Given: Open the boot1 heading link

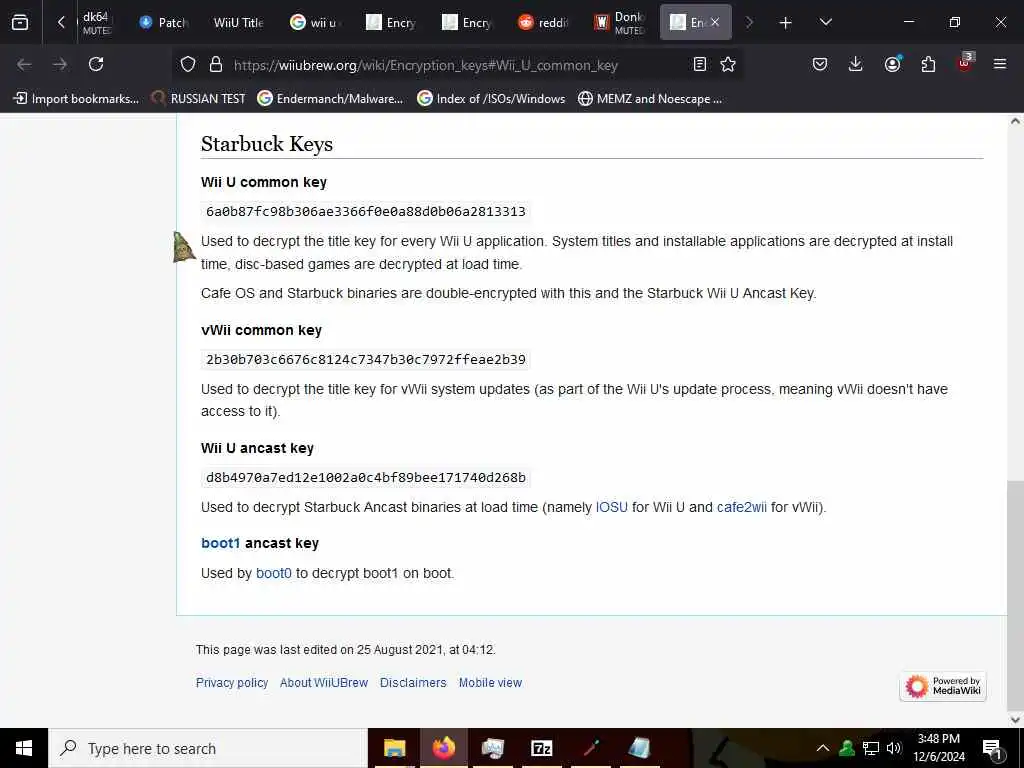Looking at the screenshot, I should point(221,543).
